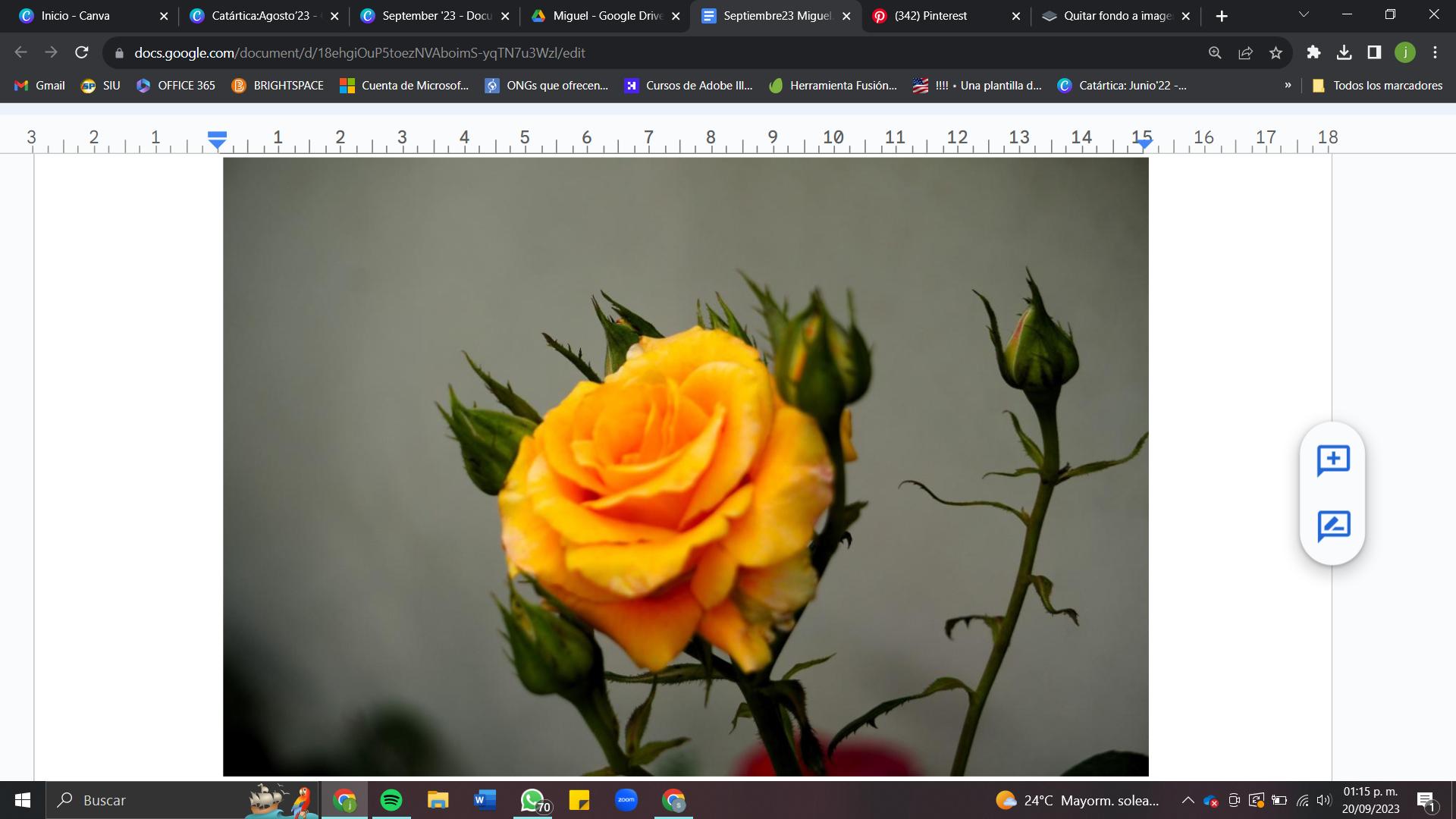Bookmark this page with star icon
The height and width of the screenshot is (819, 1456).
pos(1276,52)
